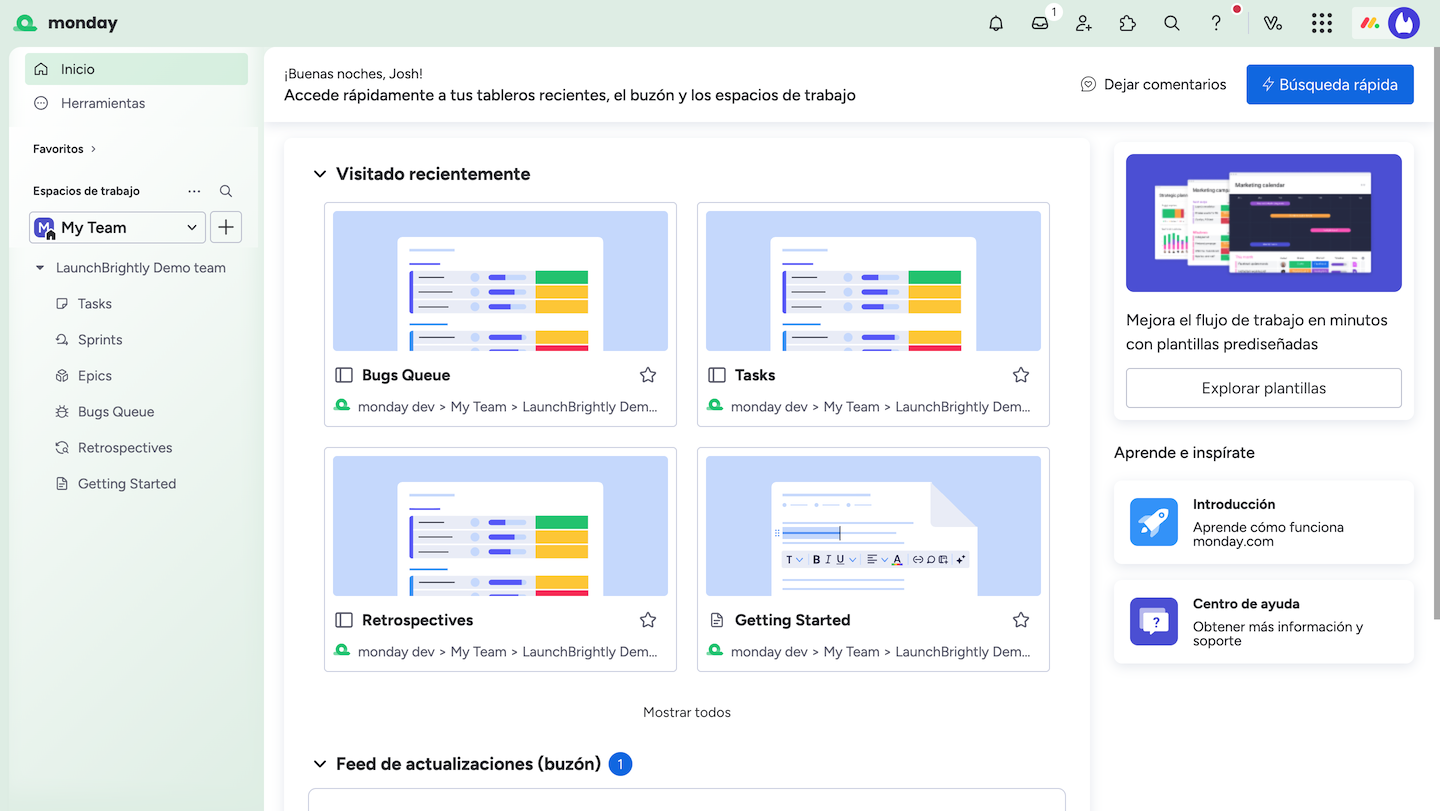The height and width of the screenshot is (811, 1440).
Task: Go to Inicio in sidebar
Action: (x=136, y=69)
